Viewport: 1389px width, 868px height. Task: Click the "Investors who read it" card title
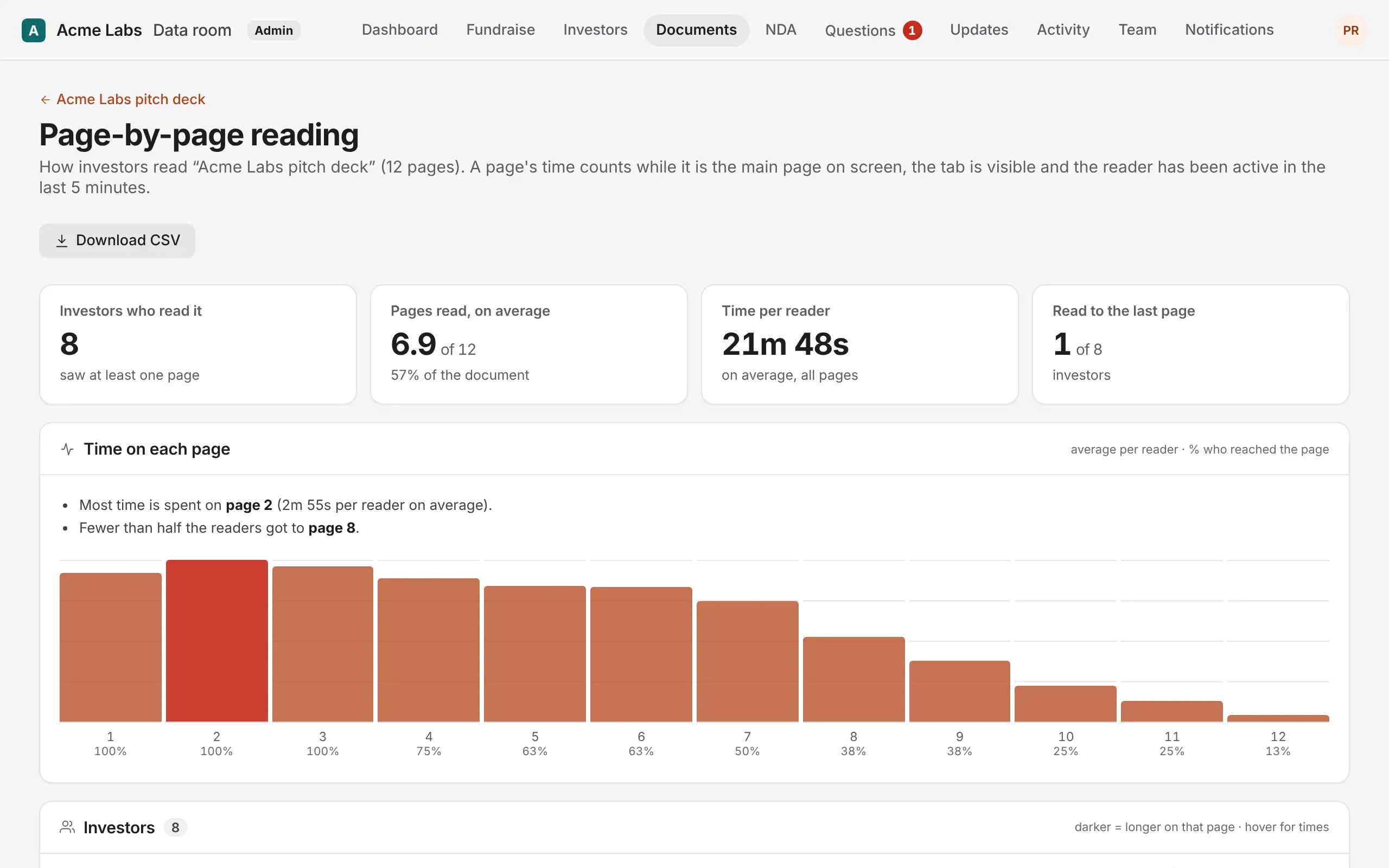[x=130, y=310]
